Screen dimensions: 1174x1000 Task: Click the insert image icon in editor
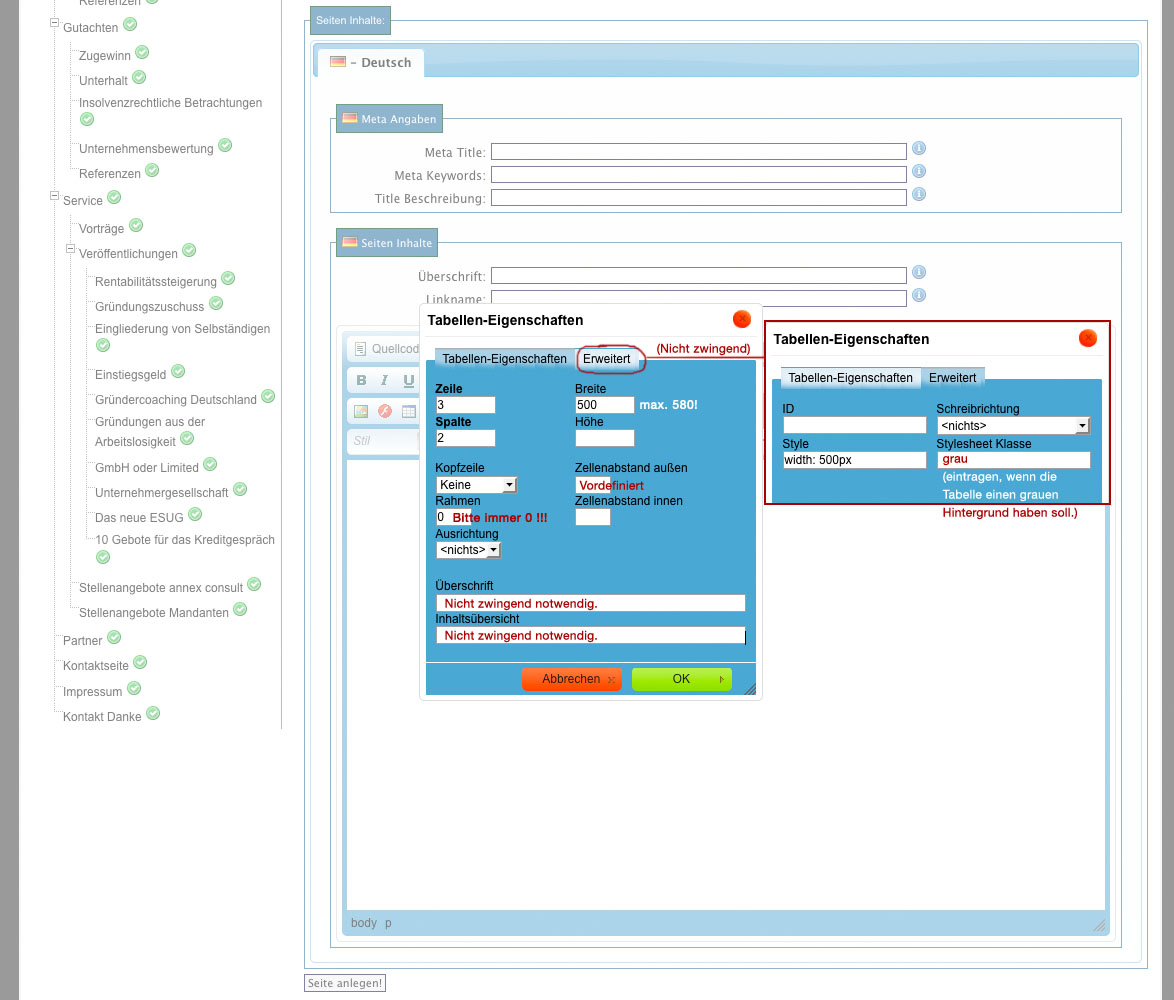coord(361,411)
